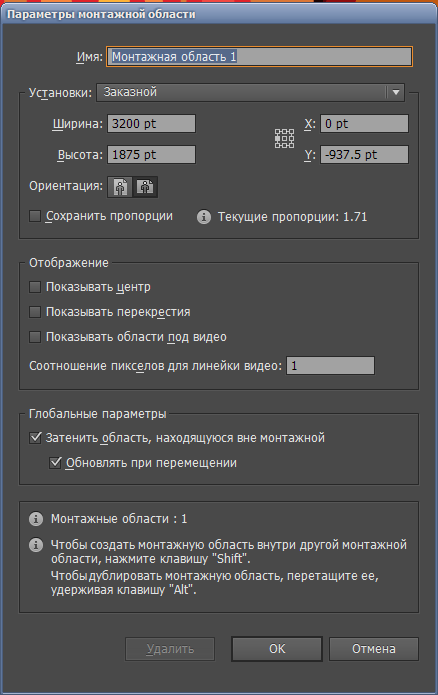Click the Высота field with 1875 pt
The height and width of the screenshot is (695, 438).
point(151,155)
